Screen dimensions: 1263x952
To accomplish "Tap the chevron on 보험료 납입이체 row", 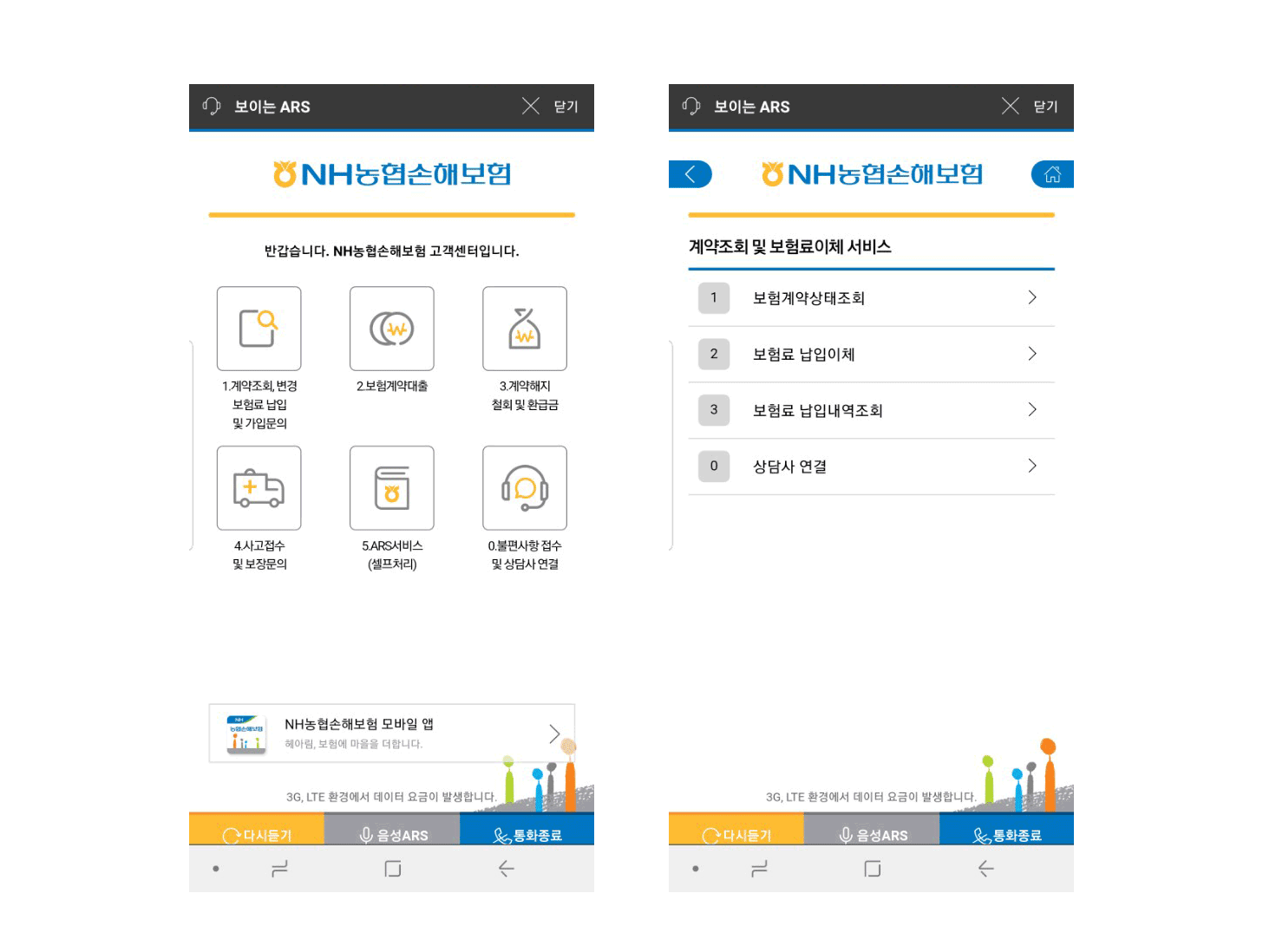I will 1032,354.
